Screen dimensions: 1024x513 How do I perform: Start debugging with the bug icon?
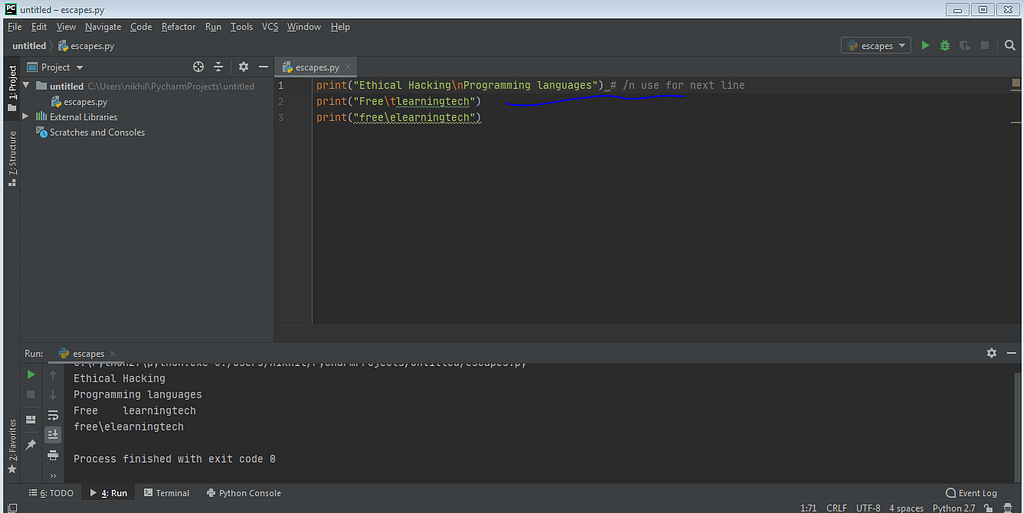[x=945, y=46]
